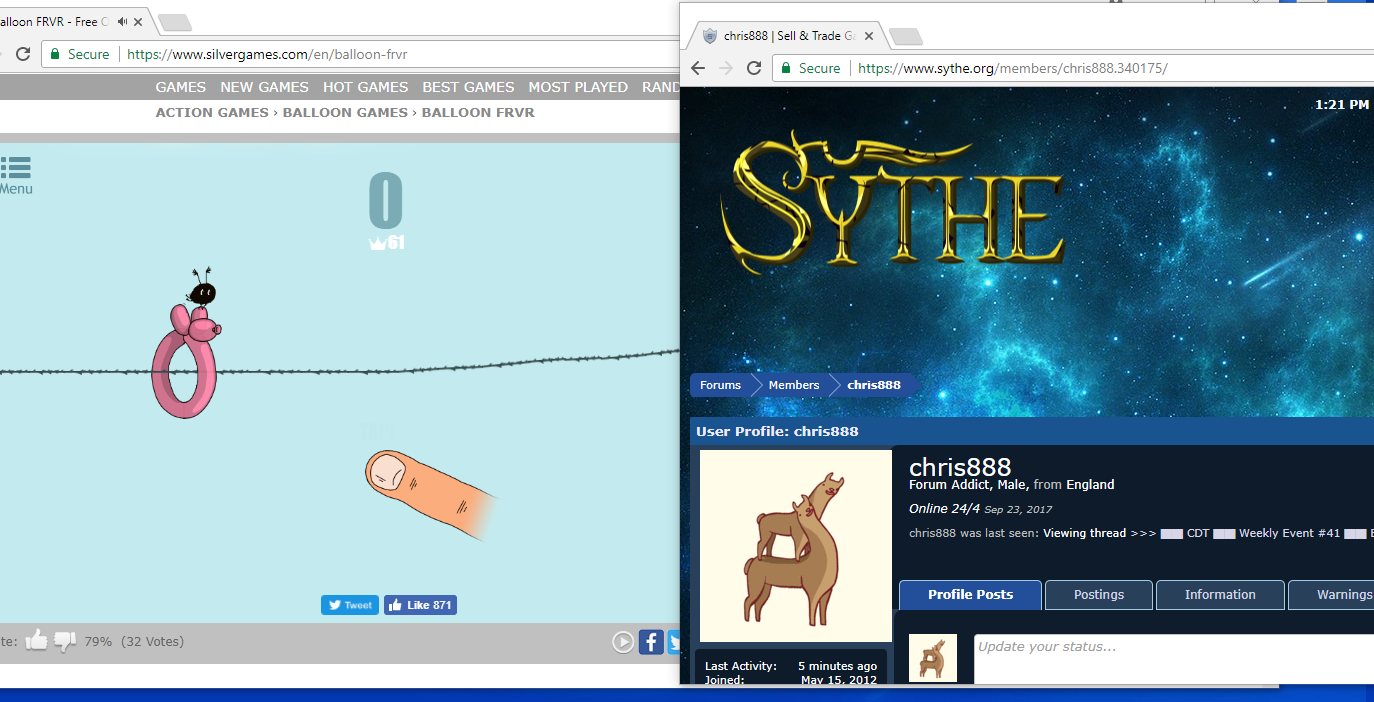Go back in Sythe browser window
The width and height of the screenshot is (1374, 702).
[698, 68]
